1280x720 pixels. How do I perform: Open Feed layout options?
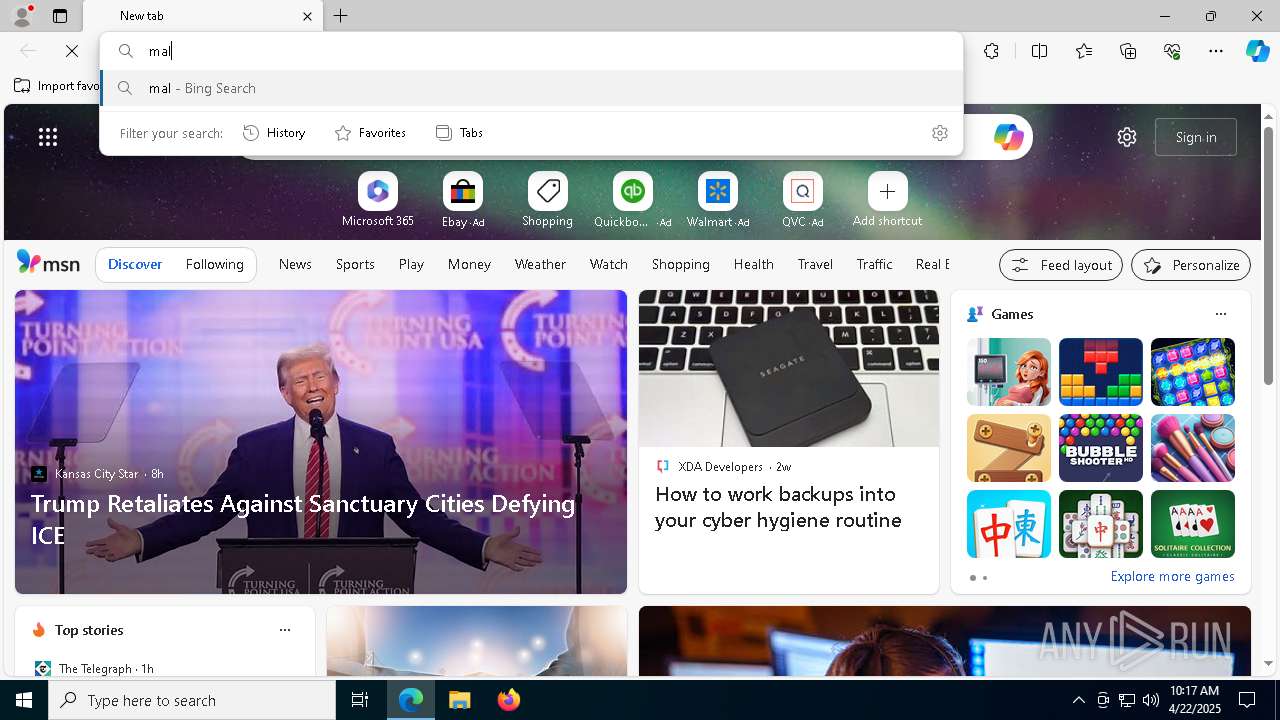pos(1061,265)
